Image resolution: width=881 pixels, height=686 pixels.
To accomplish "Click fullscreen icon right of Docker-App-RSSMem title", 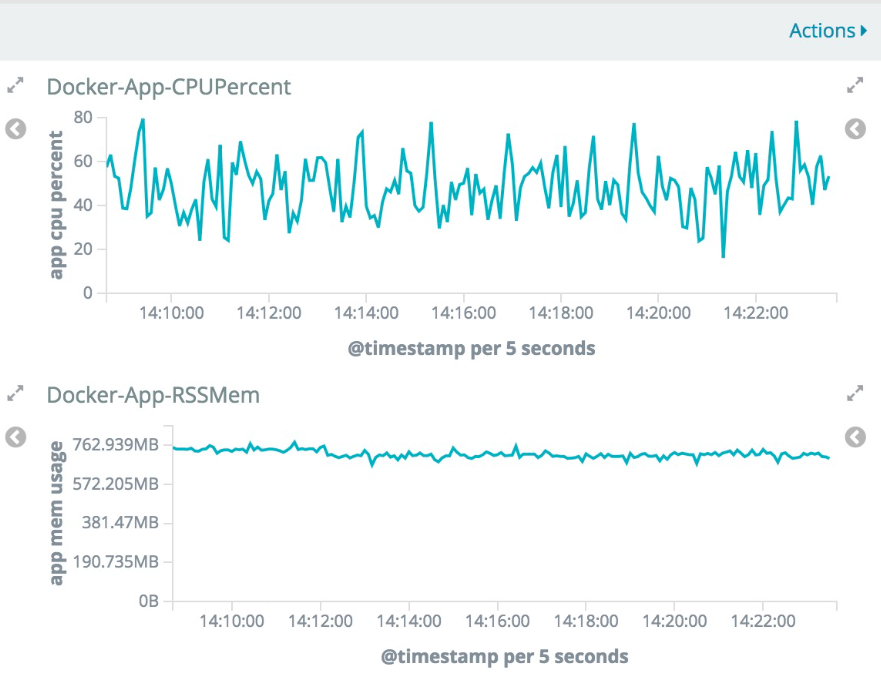I will (855, 395).
